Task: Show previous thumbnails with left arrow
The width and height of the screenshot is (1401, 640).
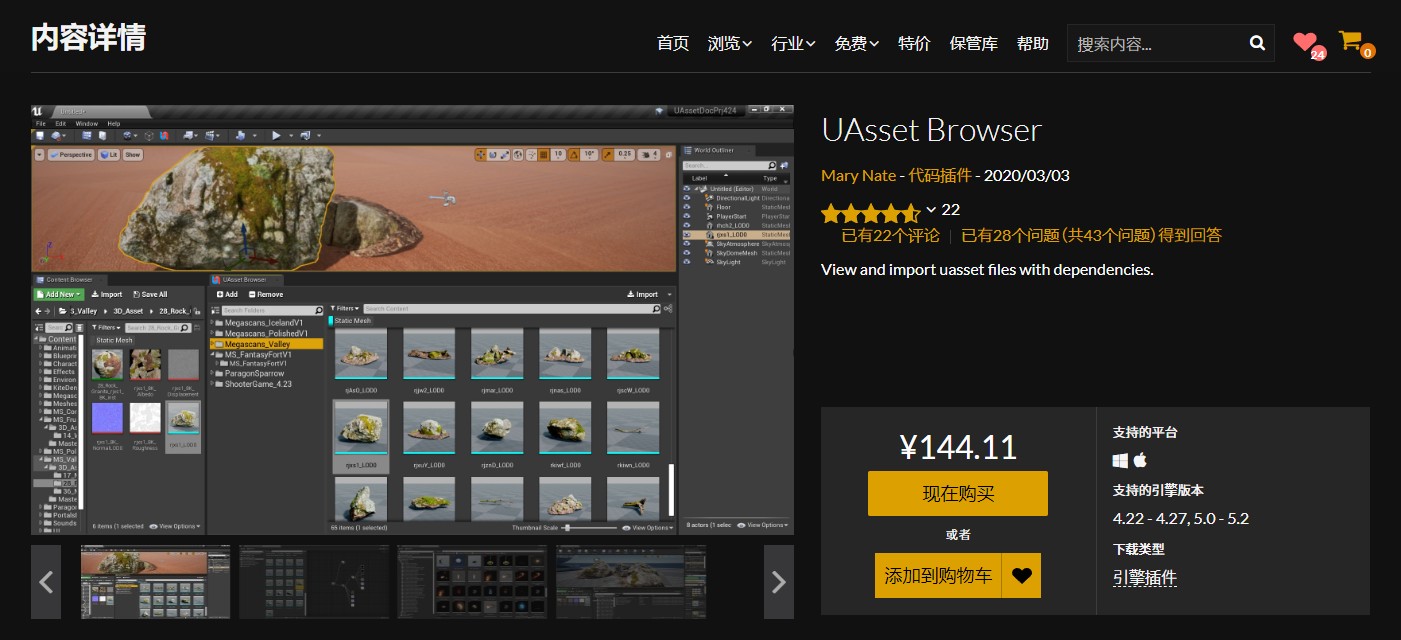Action: [x=46, y=582]
